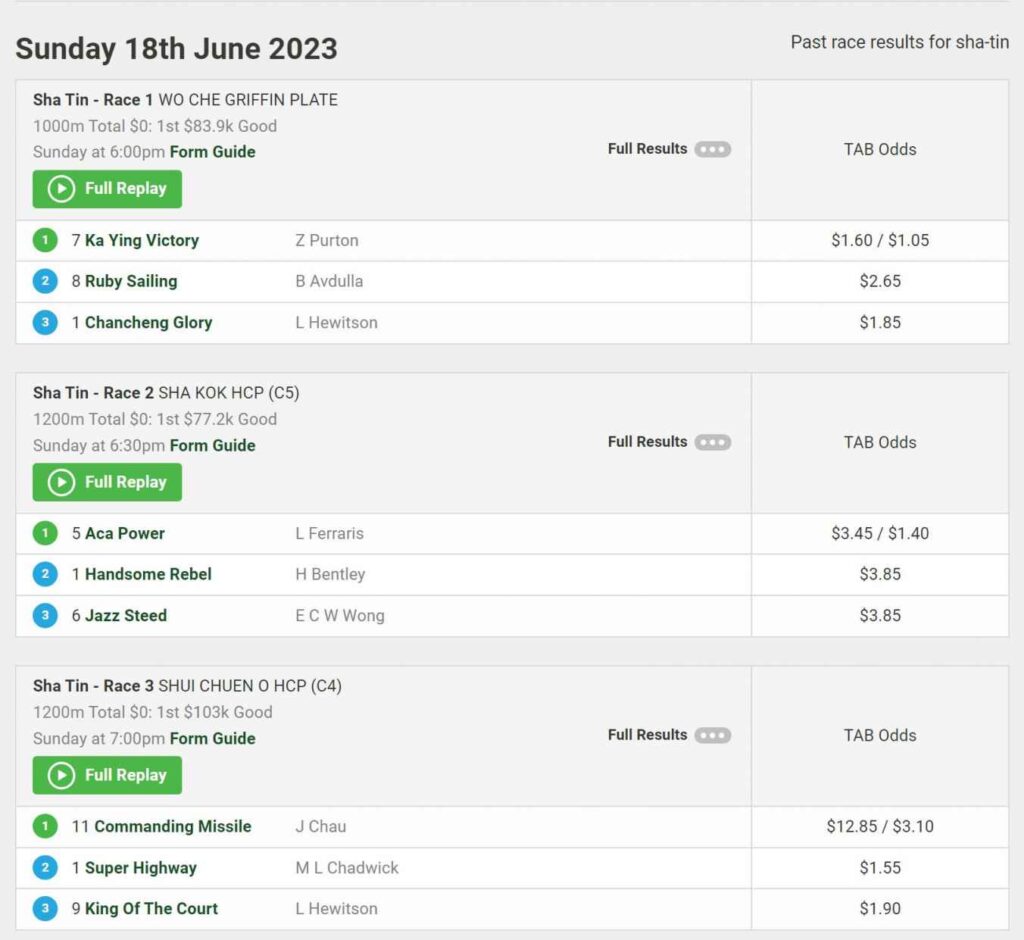Click the second-place badge beside Ruby Sailing

pos(45,281)
